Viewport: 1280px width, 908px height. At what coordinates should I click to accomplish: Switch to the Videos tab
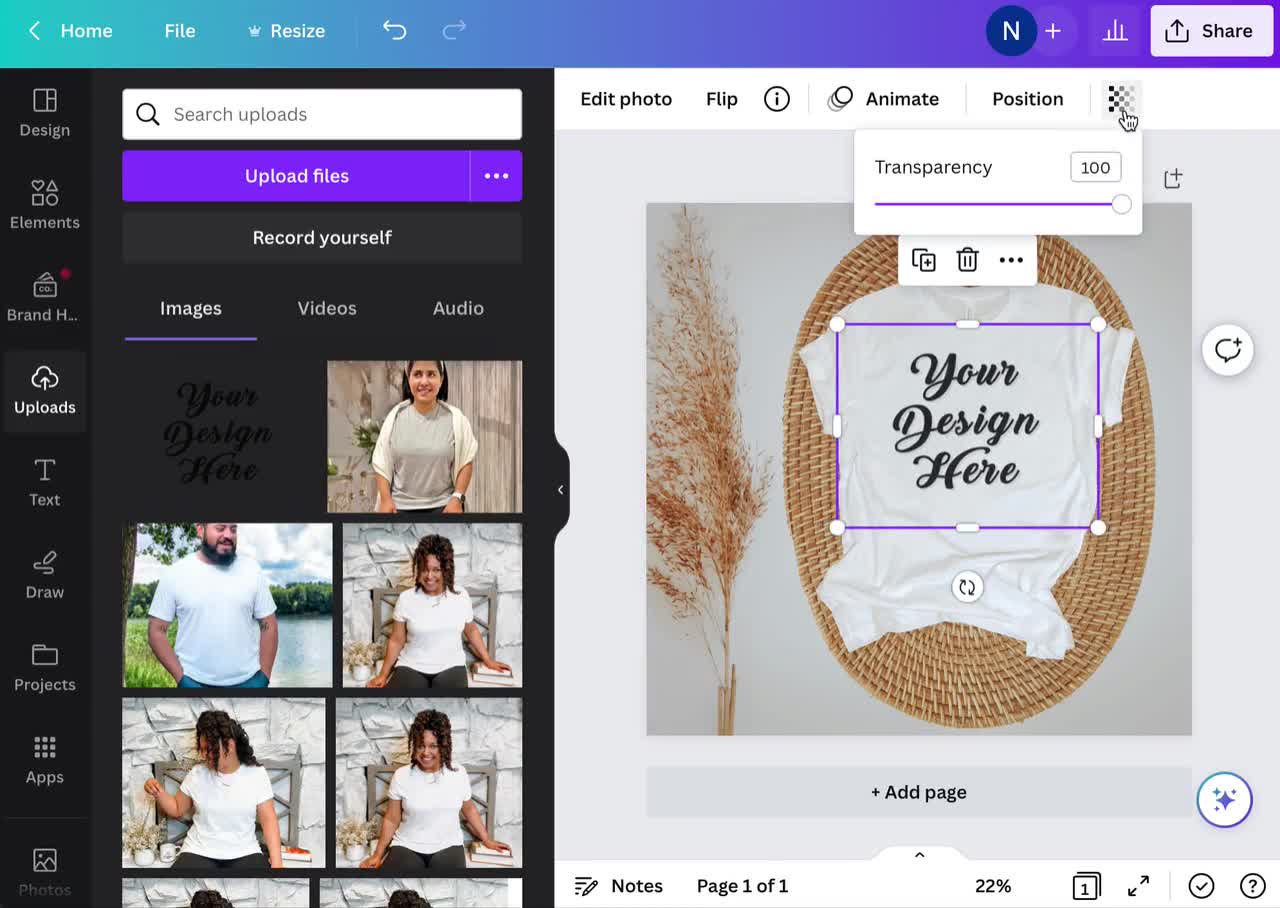click(327, 309)
